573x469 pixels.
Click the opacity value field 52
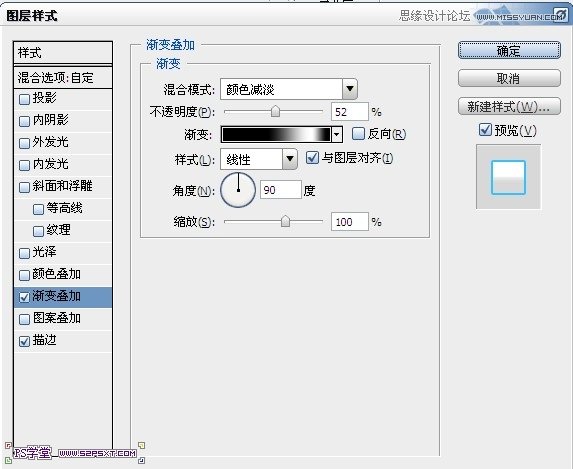[349, 112]
